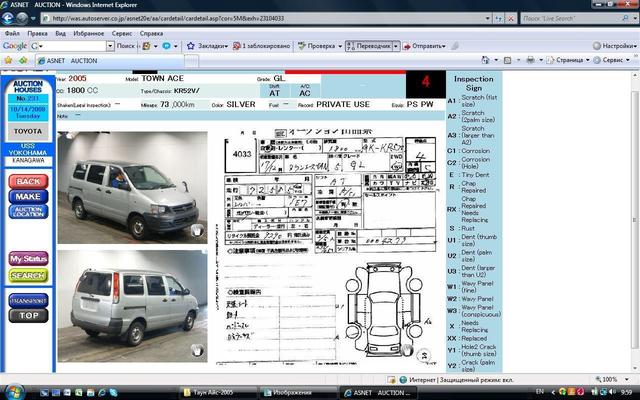Select the ASNET AUCTION browser tab
Viewport: 640px width, 400px height.
[109, 61]
